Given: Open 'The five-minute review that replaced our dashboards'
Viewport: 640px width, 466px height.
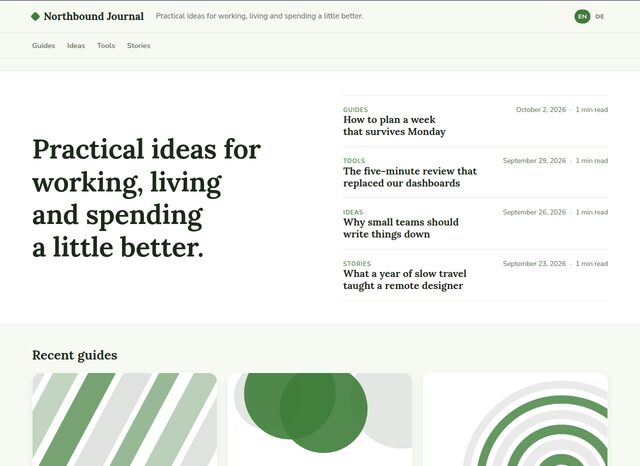Looking at the screenshot, I should point(410,177).
